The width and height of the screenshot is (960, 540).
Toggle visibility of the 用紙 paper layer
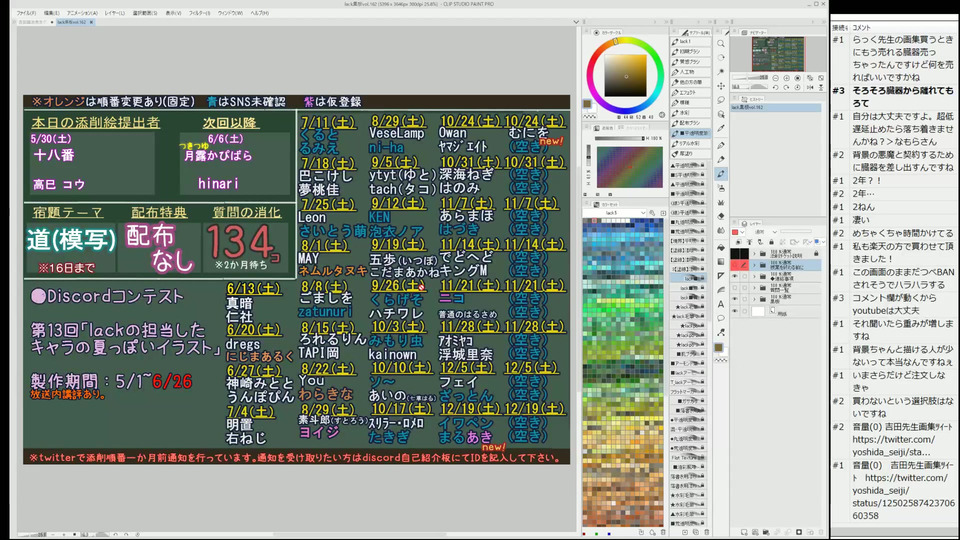point(735,312)
